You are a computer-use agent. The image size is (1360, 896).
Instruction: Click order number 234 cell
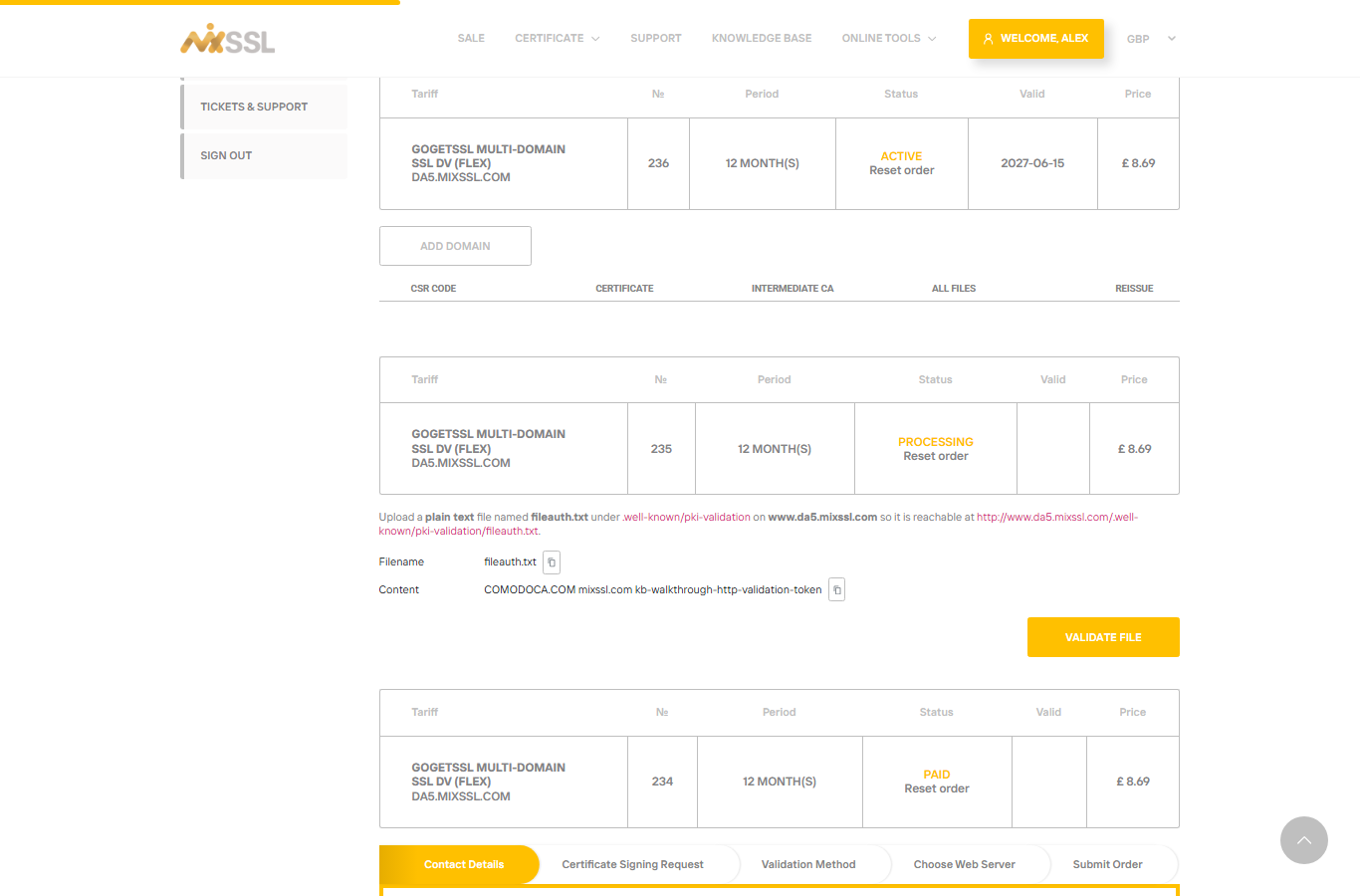coord(662,782)
